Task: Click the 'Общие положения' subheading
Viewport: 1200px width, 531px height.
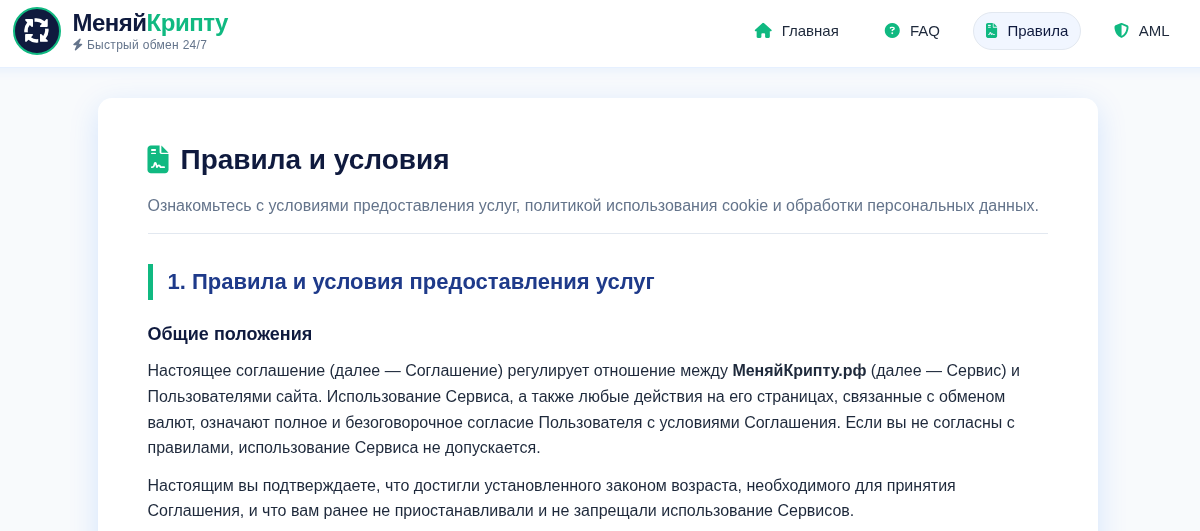Action: coord(230,334)
